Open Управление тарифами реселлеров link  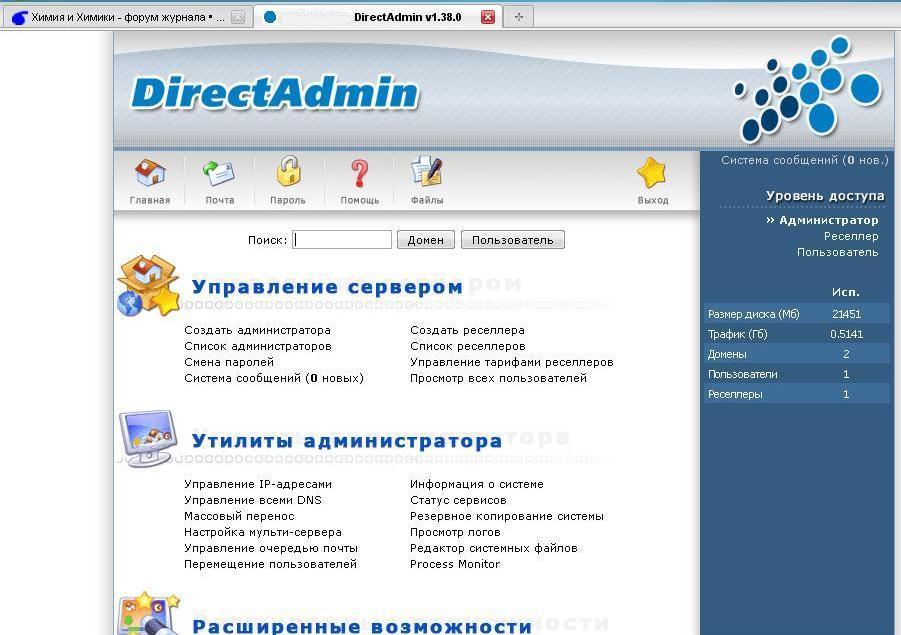click(x=511, y=362)
